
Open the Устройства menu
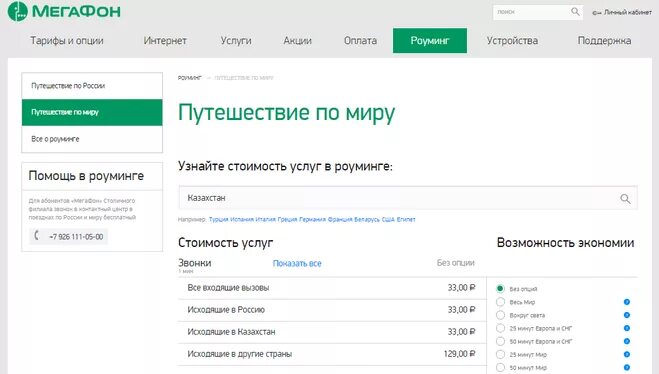pos(512,41)
